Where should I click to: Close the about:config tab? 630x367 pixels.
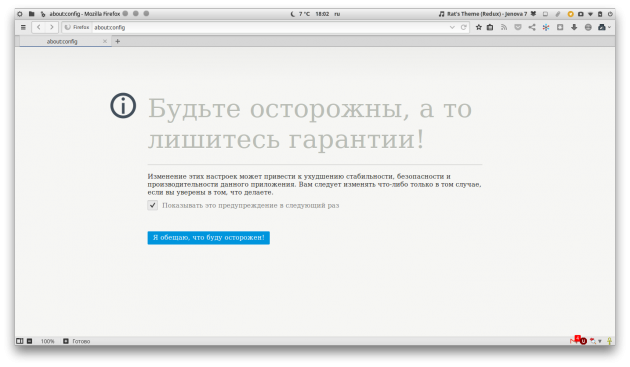coord(105,41)
